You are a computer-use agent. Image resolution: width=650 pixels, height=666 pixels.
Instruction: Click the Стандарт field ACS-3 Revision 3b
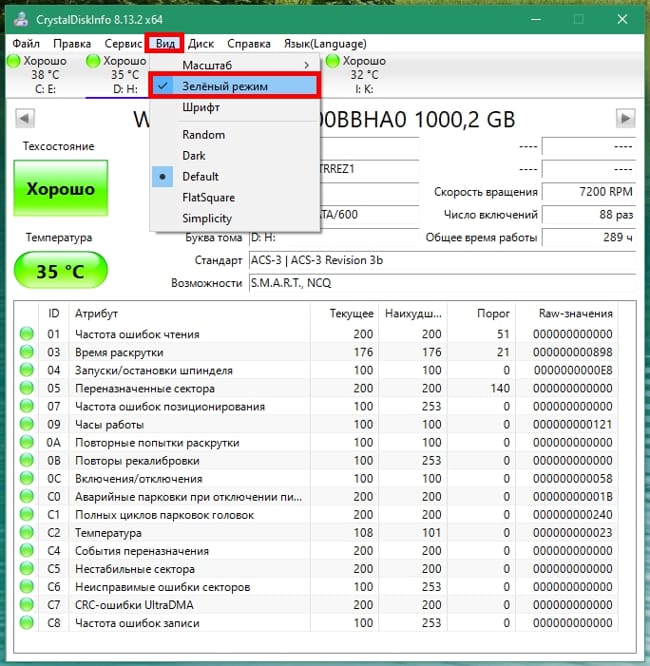click(442, 260)
